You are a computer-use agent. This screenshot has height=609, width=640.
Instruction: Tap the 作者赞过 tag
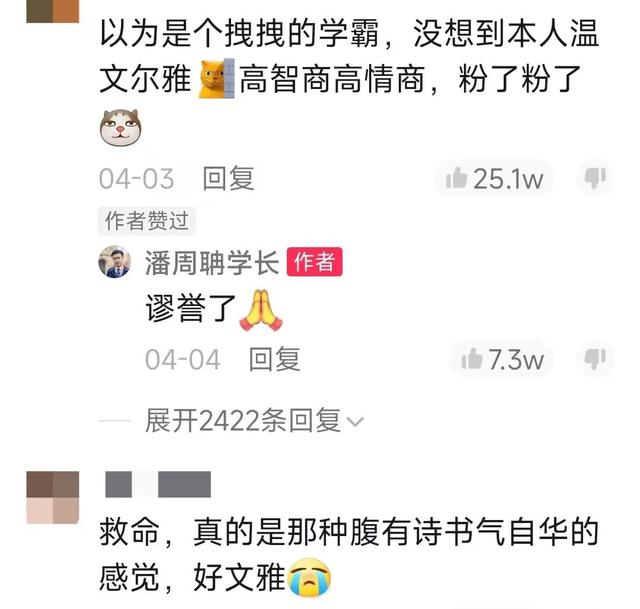coord(147,221)
